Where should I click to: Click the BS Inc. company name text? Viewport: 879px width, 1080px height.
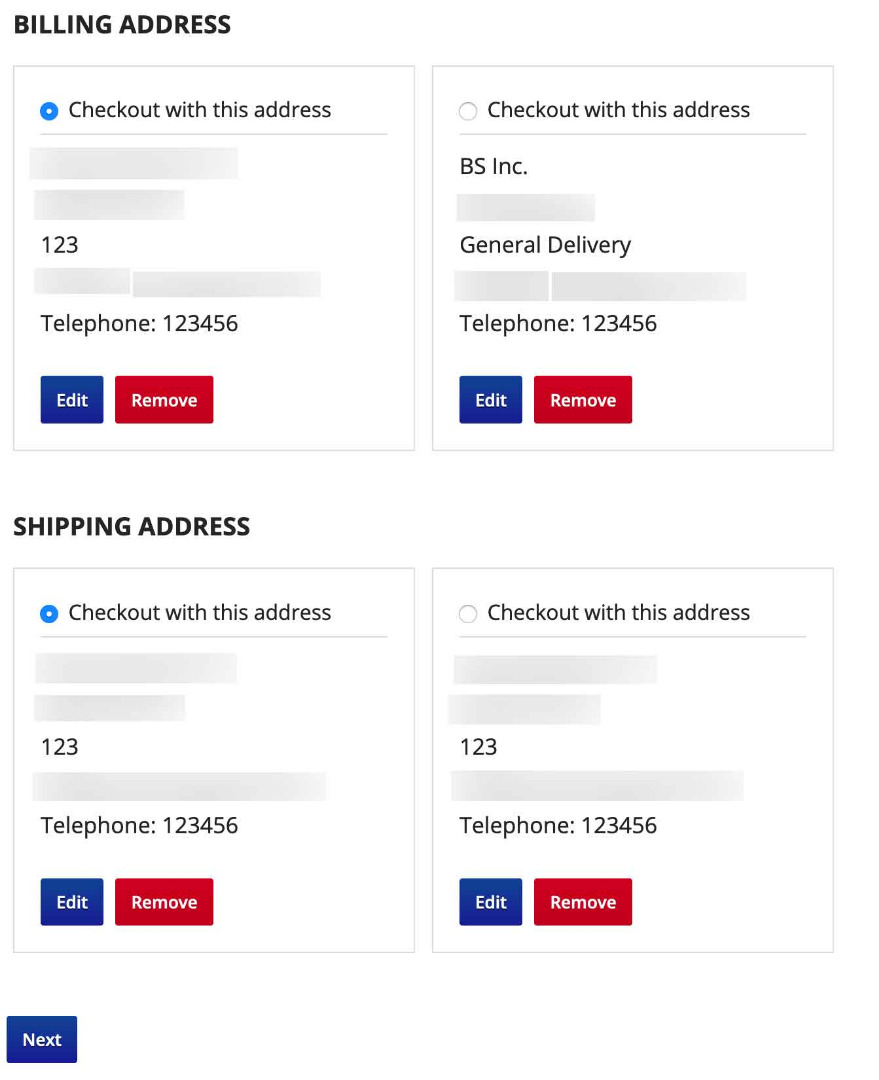click(493, 167)
